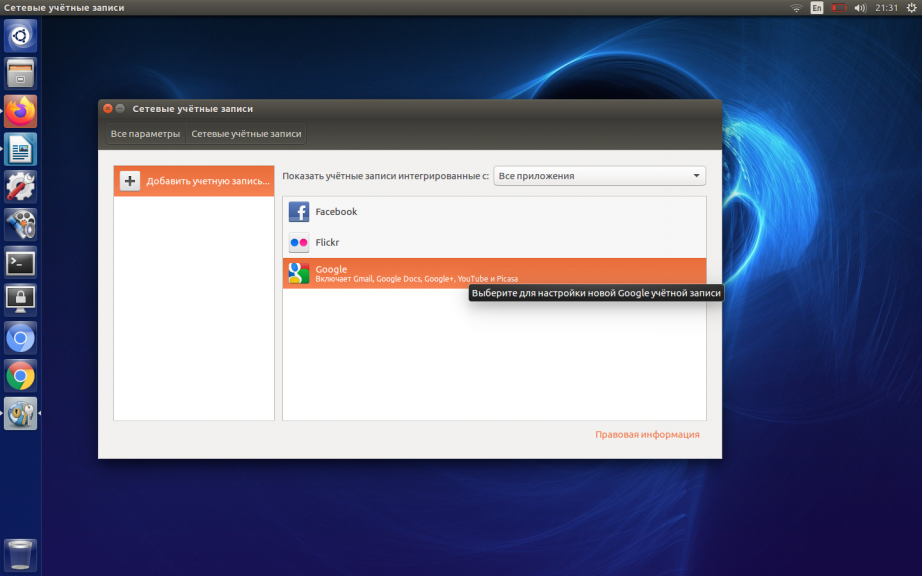Open the Wi-Fi network indicator
The width and height of the screenshot is (922, 576).
[x=796, y=8]
